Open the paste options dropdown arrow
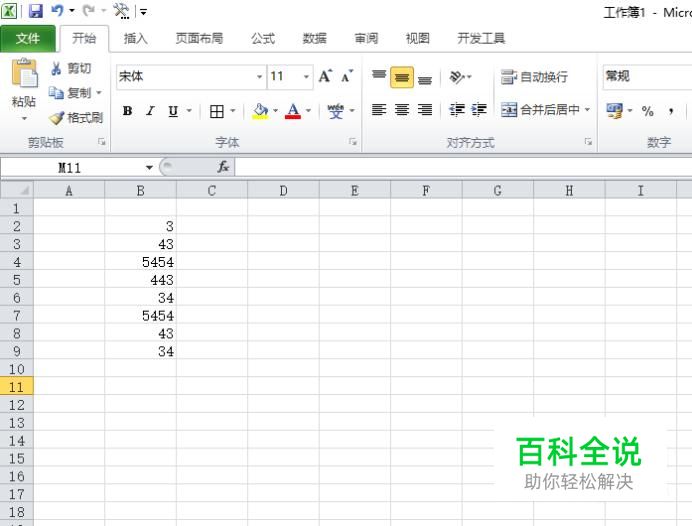692x526 pixels. coord(24,118)
